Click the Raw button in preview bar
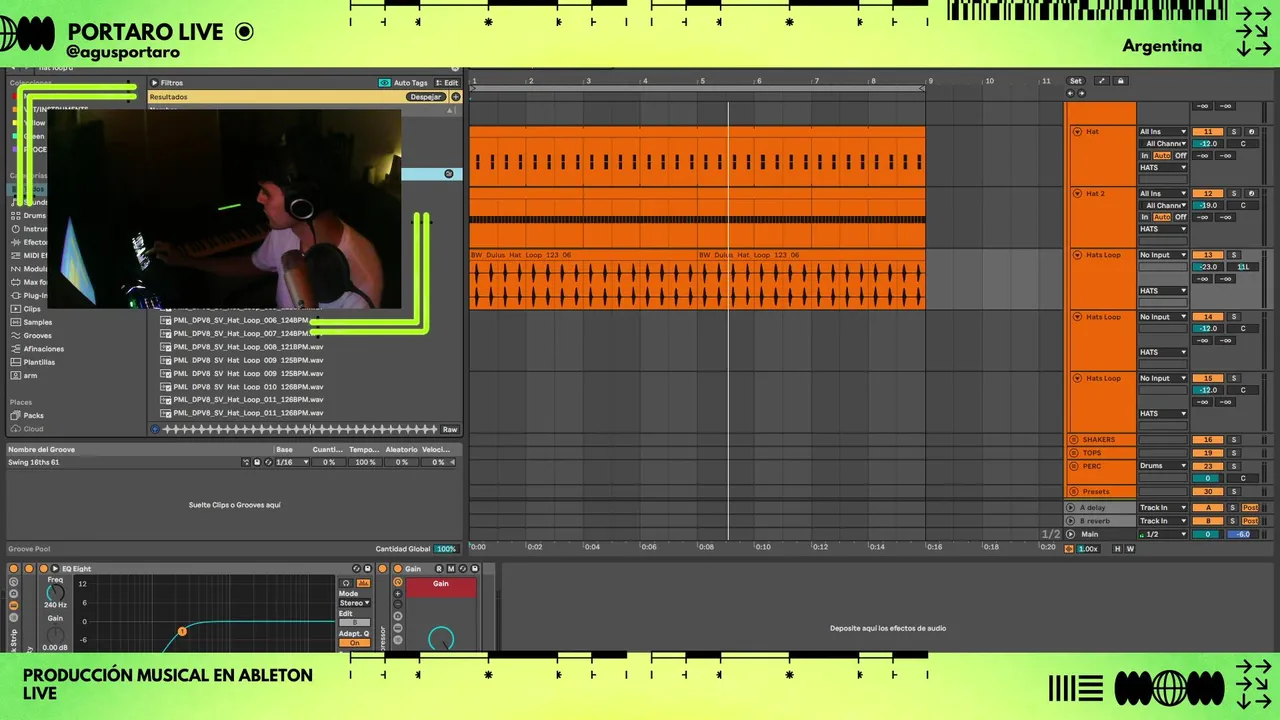1280x720 pixels. coord(450,429)
